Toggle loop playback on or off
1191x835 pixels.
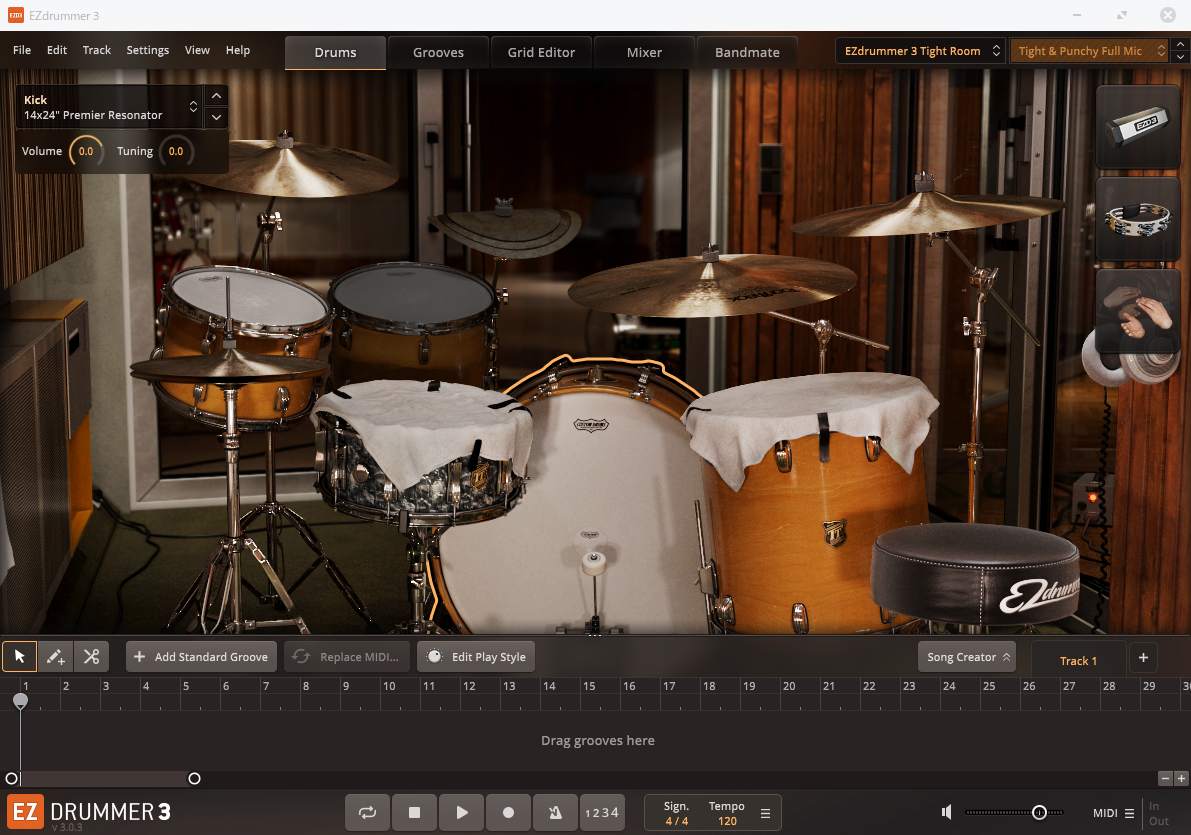click(x=367, y=813)
